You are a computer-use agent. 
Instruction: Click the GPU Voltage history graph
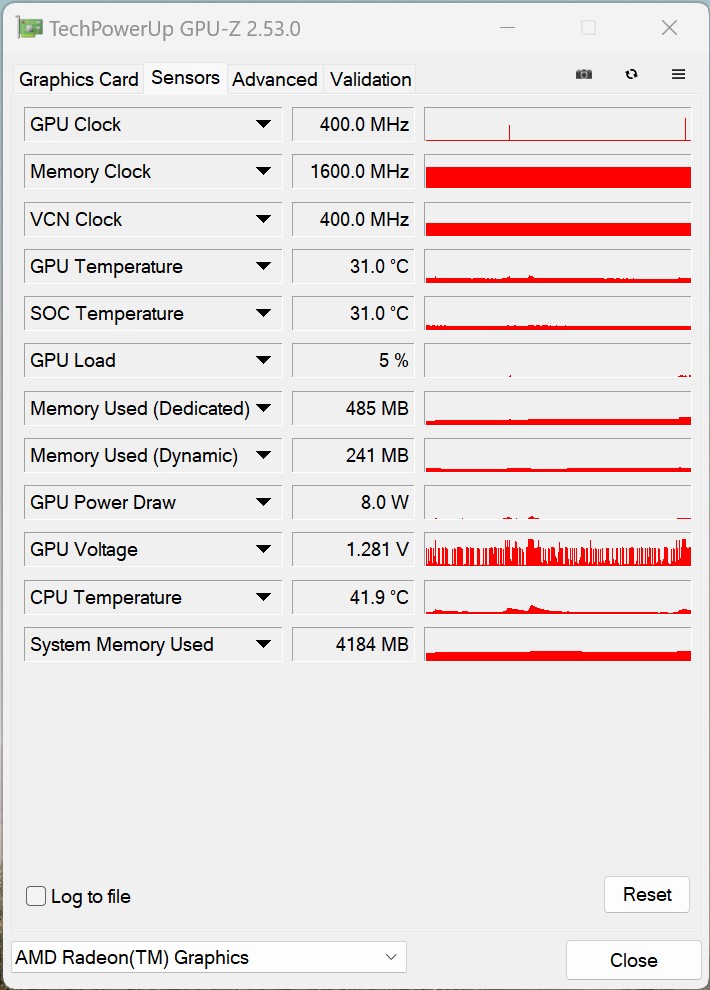click(557, 550)
